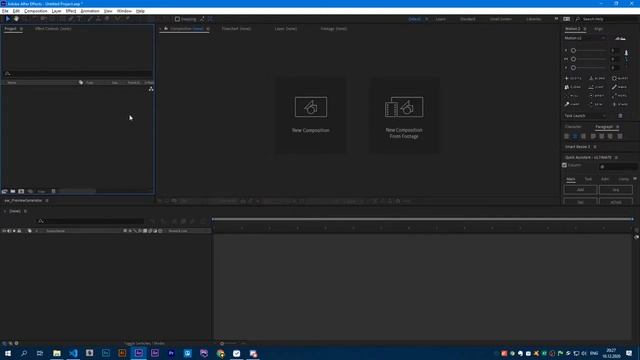Select left align paragraph button
The width and height of the screenshot is (640, 360).
point(567,136)
